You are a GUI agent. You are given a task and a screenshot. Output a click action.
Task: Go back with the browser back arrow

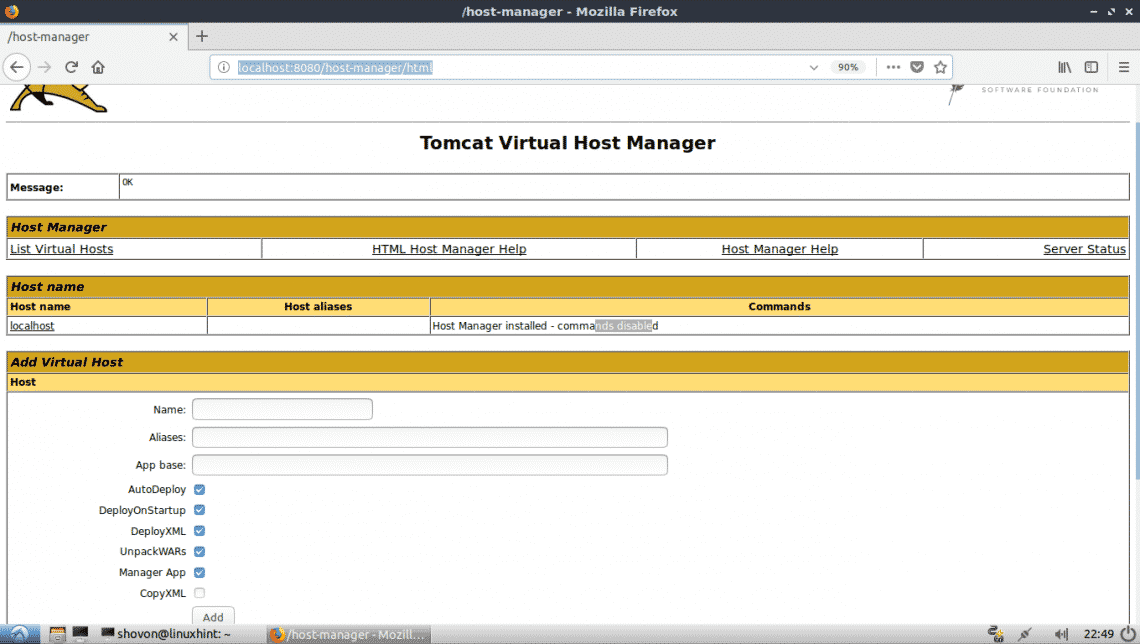(x=17, y=67)
